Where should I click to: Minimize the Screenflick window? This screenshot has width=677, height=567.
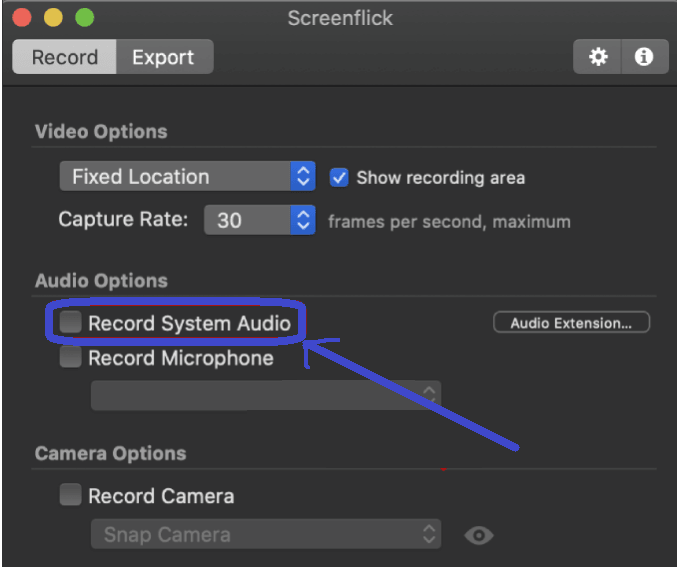click(x=53, y=18)
